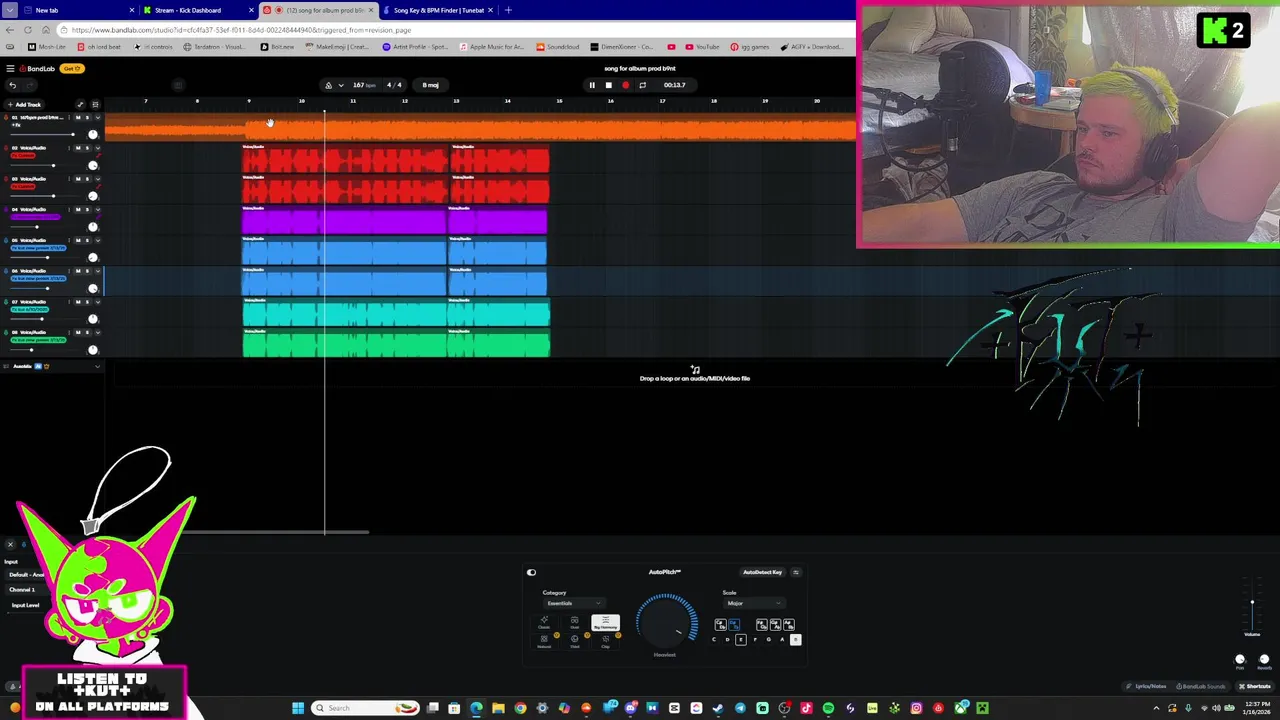Open the BandLab hamburger menu
The image size is (1280, 720).
(x=10, y=68)
